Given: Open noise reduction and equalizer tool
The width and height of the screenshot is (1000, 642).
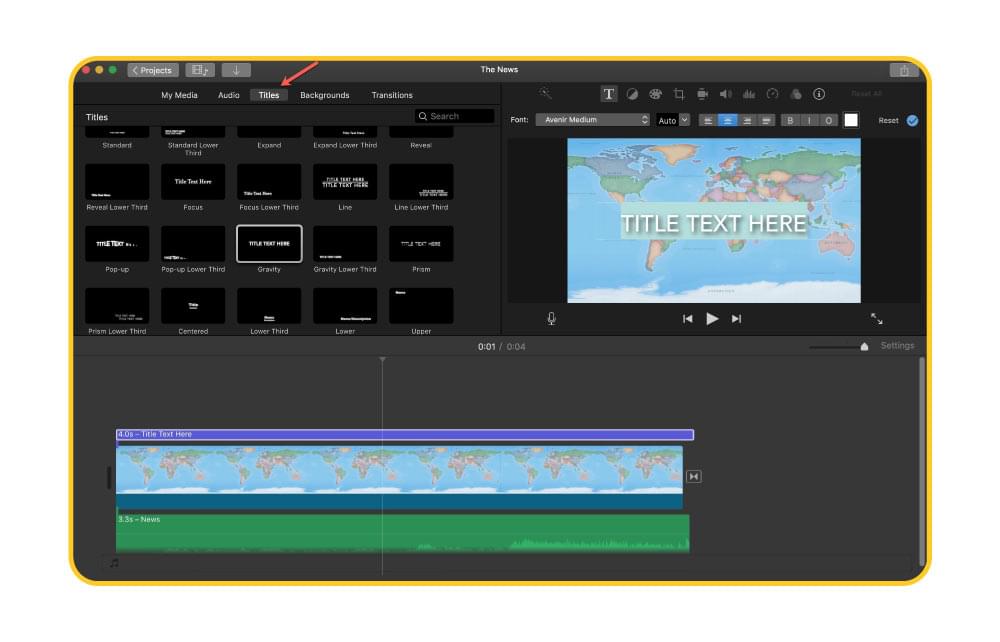Looking at the screenshot, I should [x=749, y=94].
